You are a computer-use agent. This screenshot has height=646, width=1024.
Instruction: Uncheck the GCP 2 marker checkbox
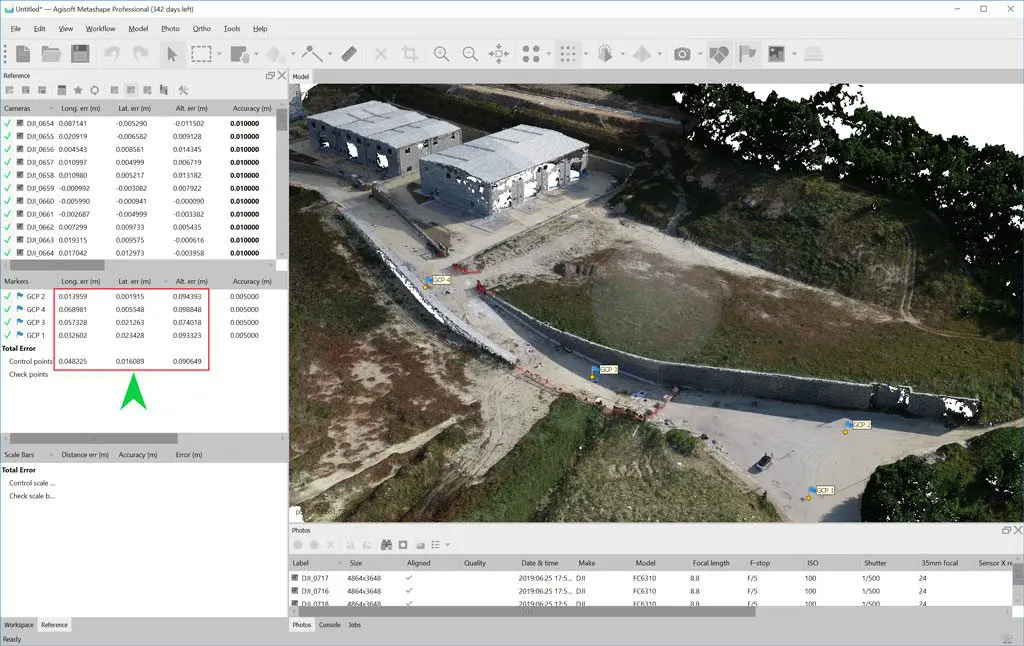[x=7, y=296]
